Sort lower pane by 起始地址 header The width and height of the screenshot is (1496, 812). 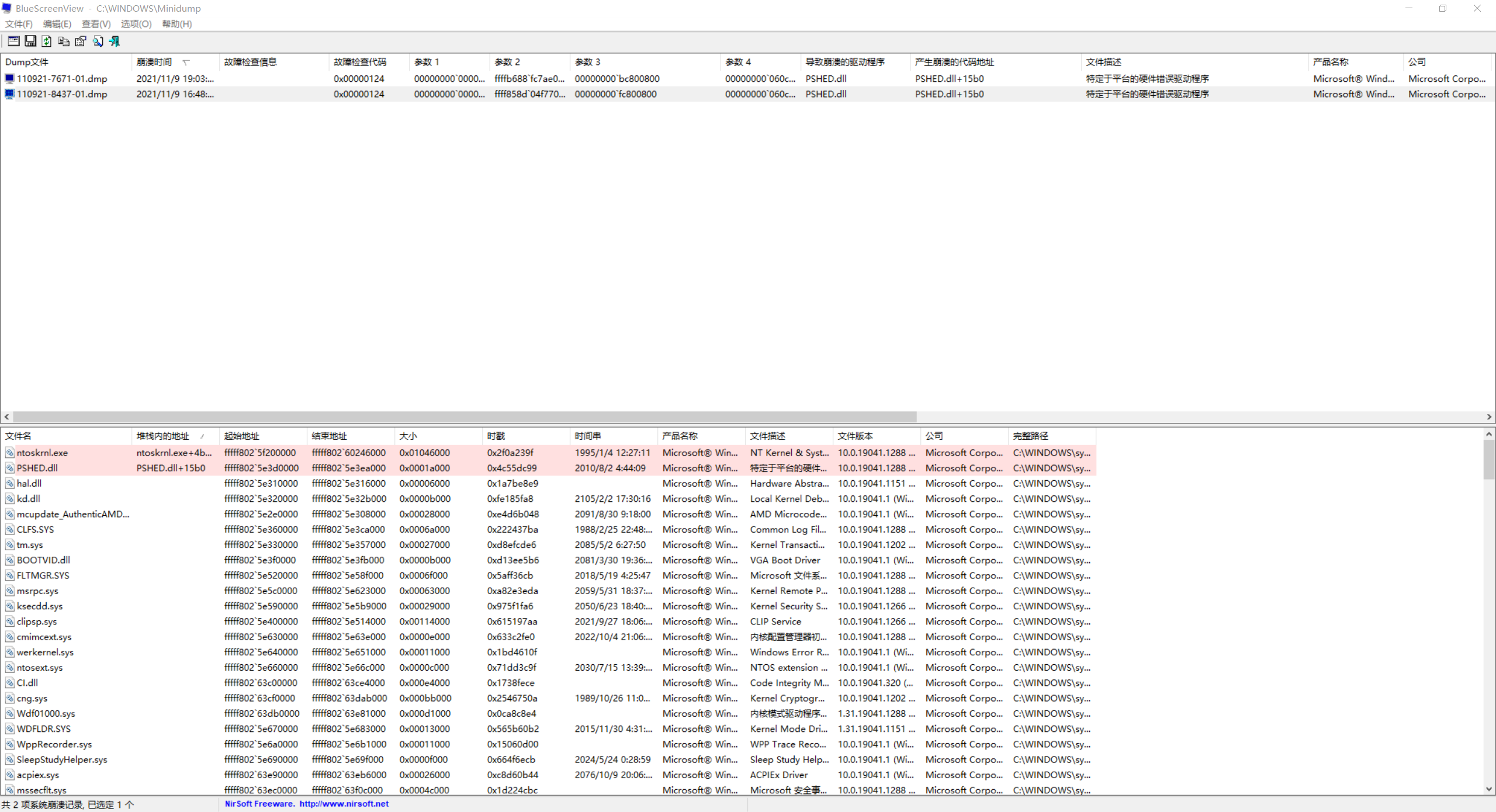263,436
